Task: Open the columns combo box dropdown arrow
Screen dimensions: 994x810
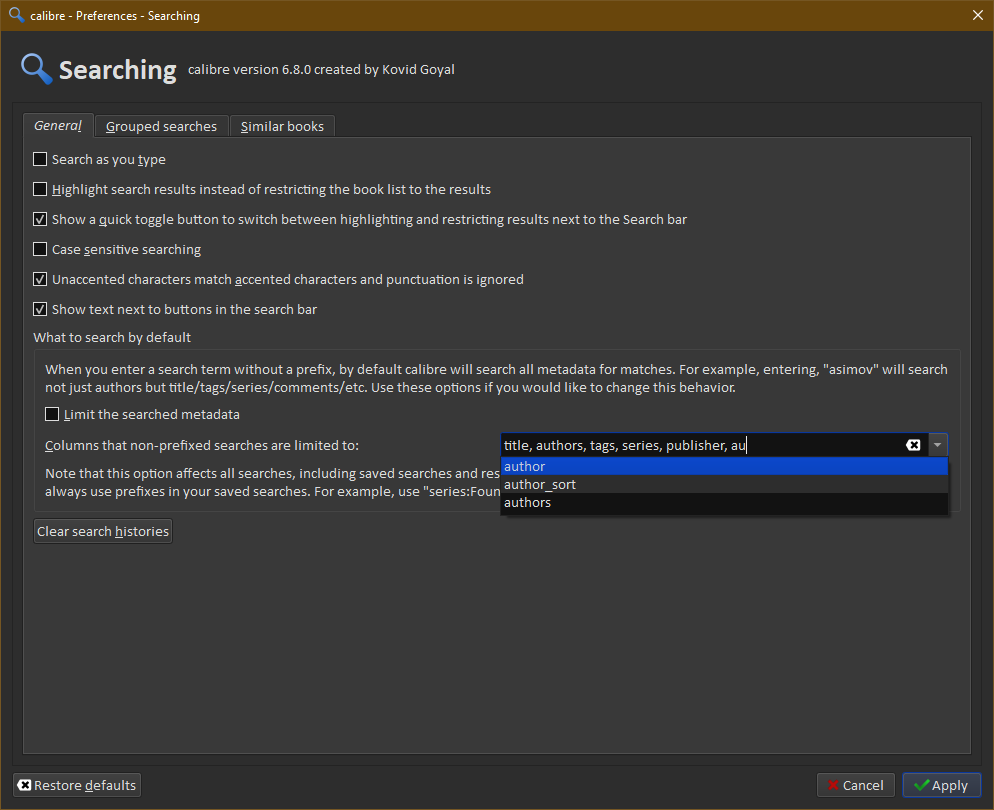Action: [x=938, y=445]
